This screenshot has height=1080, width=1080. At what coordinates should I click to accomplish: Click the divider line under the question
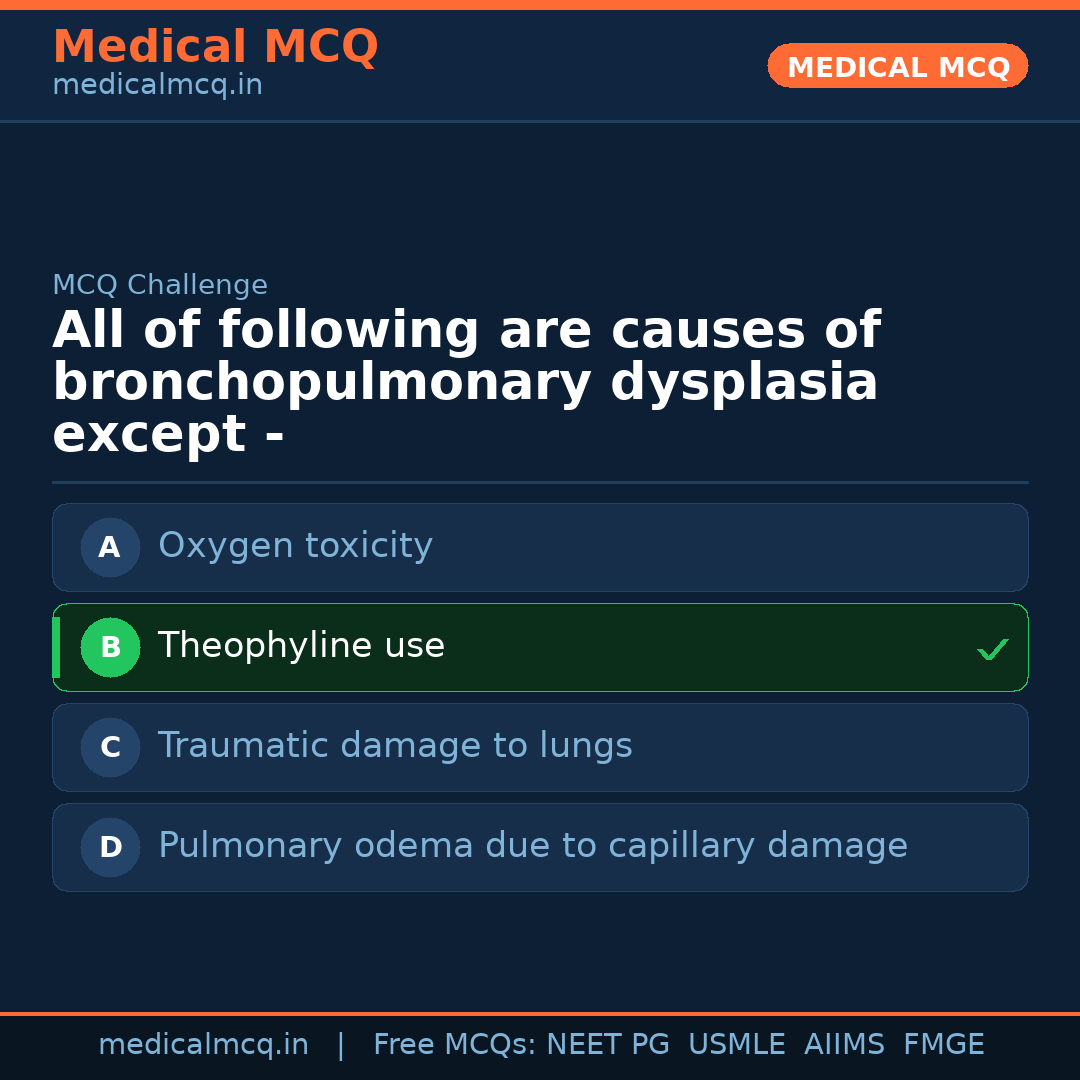tap(540, 482)
